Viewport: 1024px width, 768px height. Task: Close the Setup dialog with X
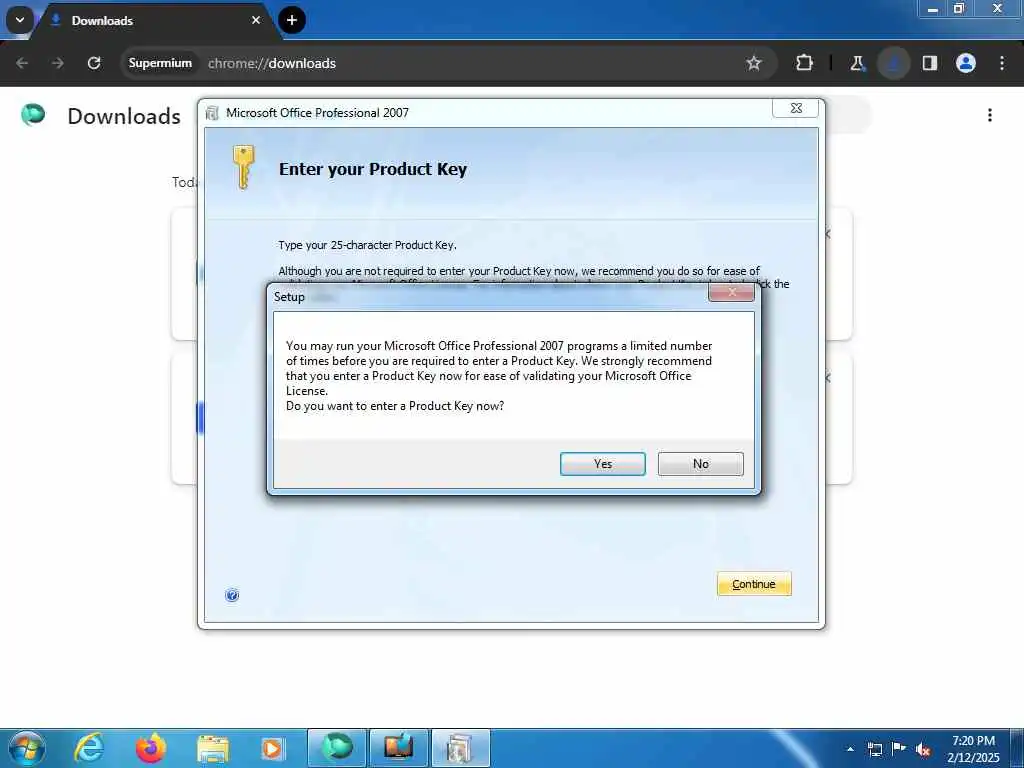[x=731, y=293]
